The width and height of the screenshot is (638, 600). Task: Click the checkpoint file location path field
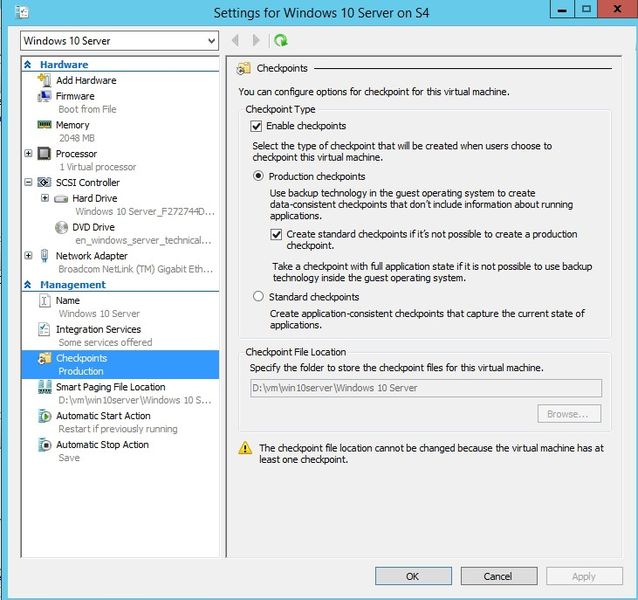coord(426,388)
